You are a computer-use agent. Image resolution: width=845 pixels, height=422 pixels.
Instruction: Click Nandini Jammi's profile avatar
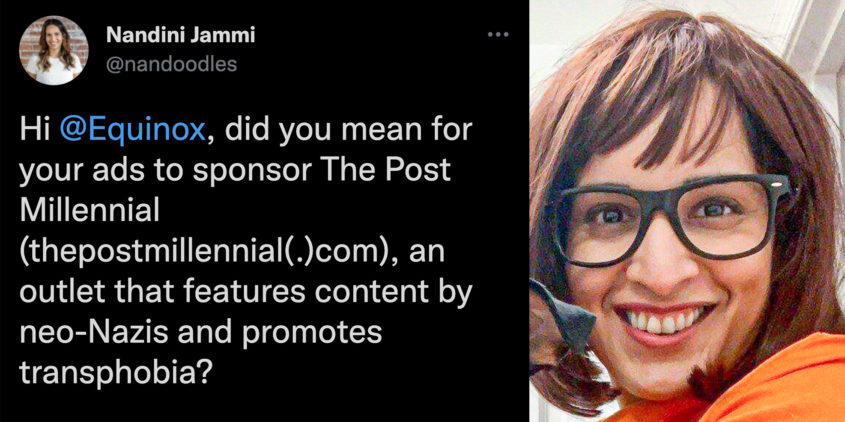click(x=53, y=50)
